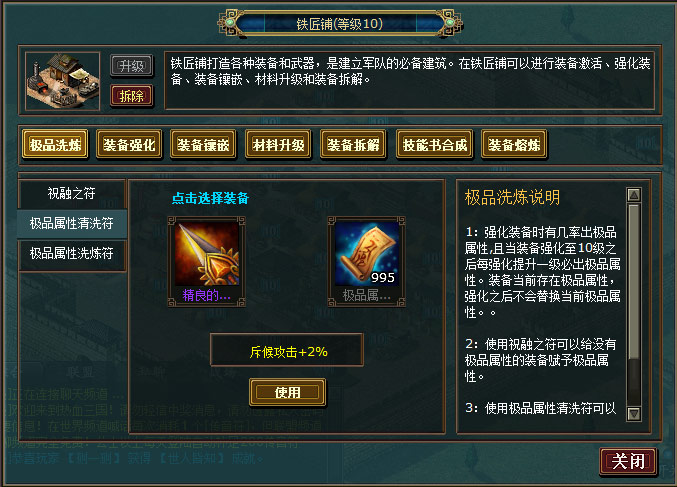The width and height of the screenshot is (677, 487).
Task: Click the red 拆除 demolish button
Action: pos(132,96)
